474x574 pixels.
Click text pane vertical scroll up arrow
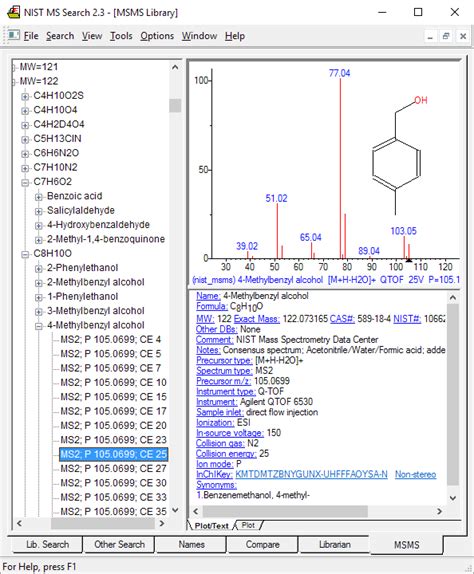click(453, 298)
